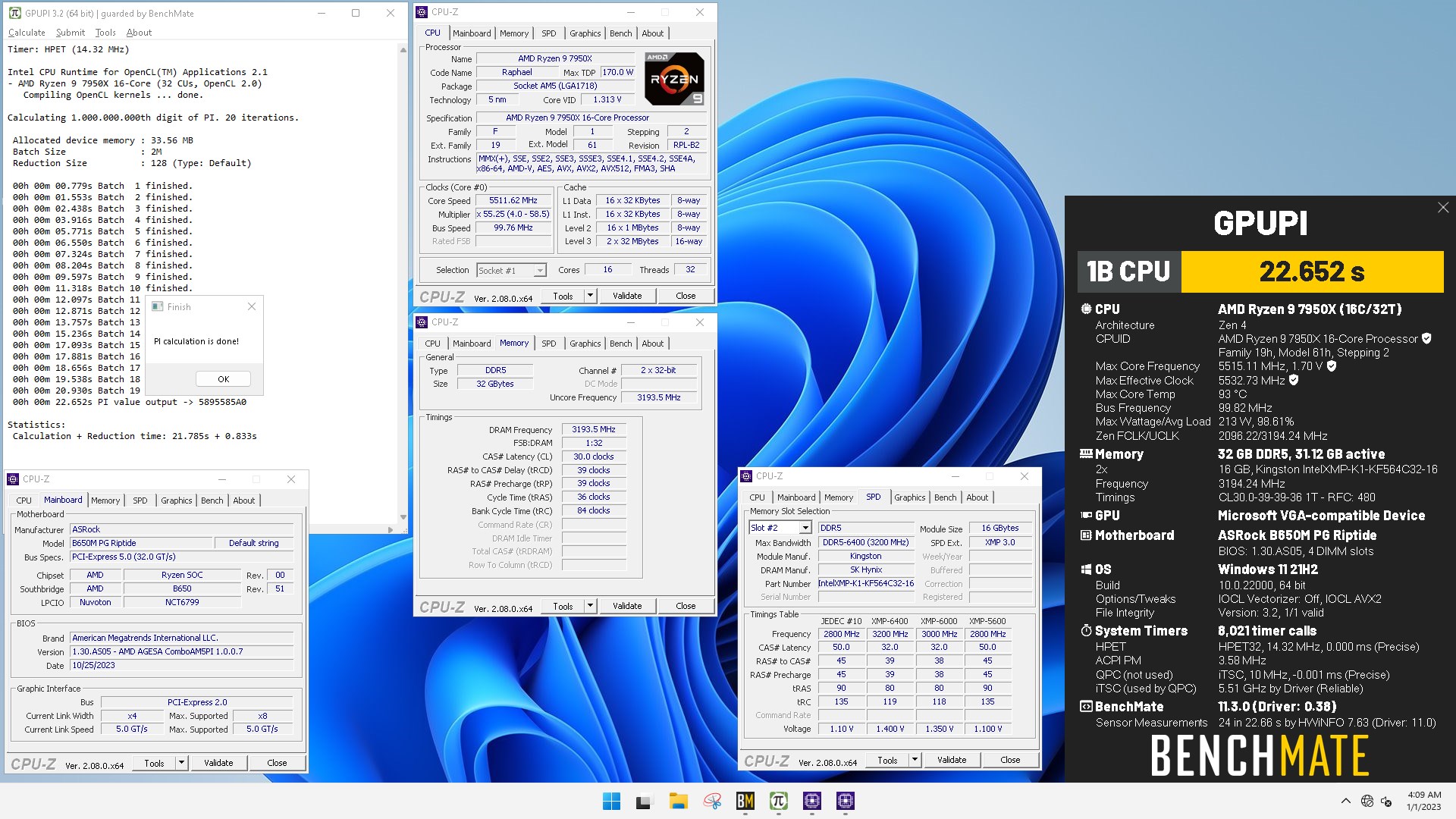Open the Tools dropdown arrow in CPU-Z Mainboard window
The width and height of the screenshot is (1456, 819).
coord(181,763)
